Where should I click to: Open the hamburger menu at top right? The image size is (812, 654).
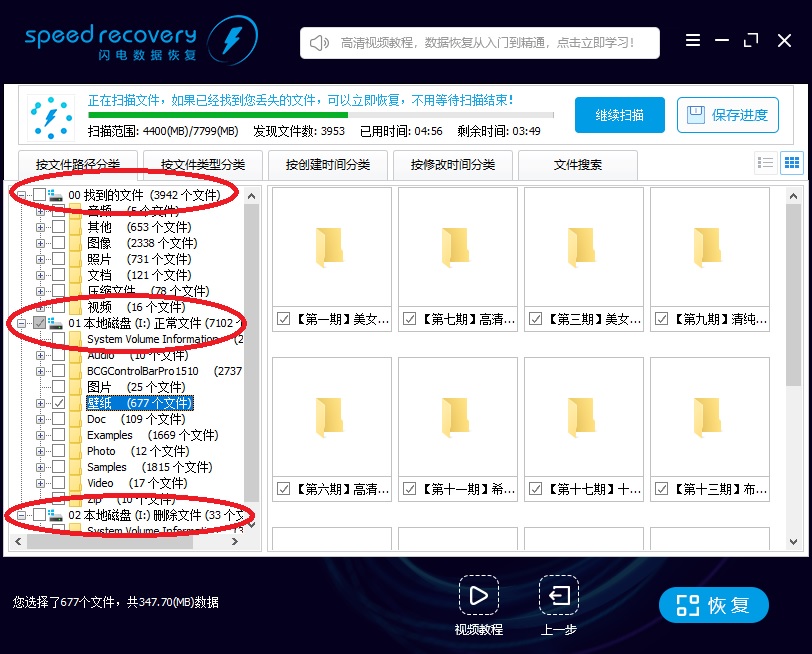[693, 40]
